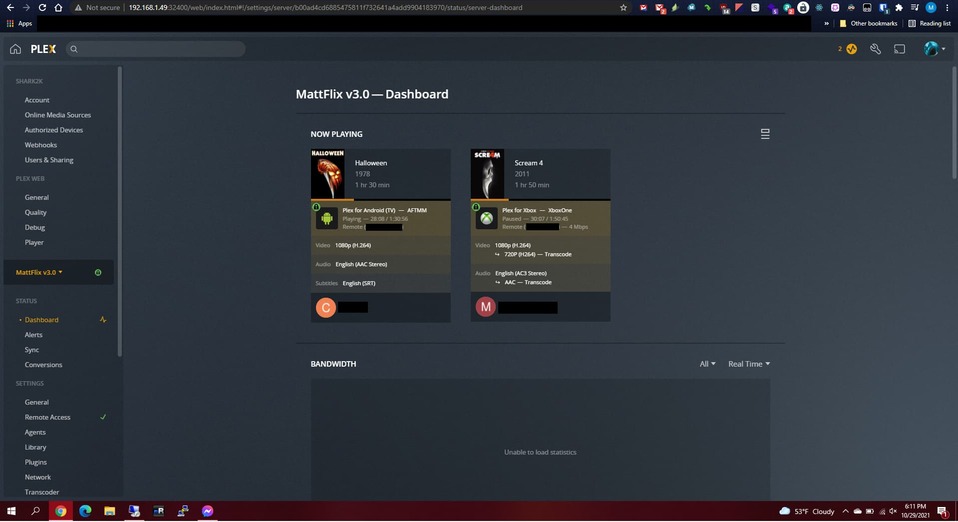Viewport: 958px width, 522px height.
Task: Open the Real Time range dropdown
Action: coord(749,364)
